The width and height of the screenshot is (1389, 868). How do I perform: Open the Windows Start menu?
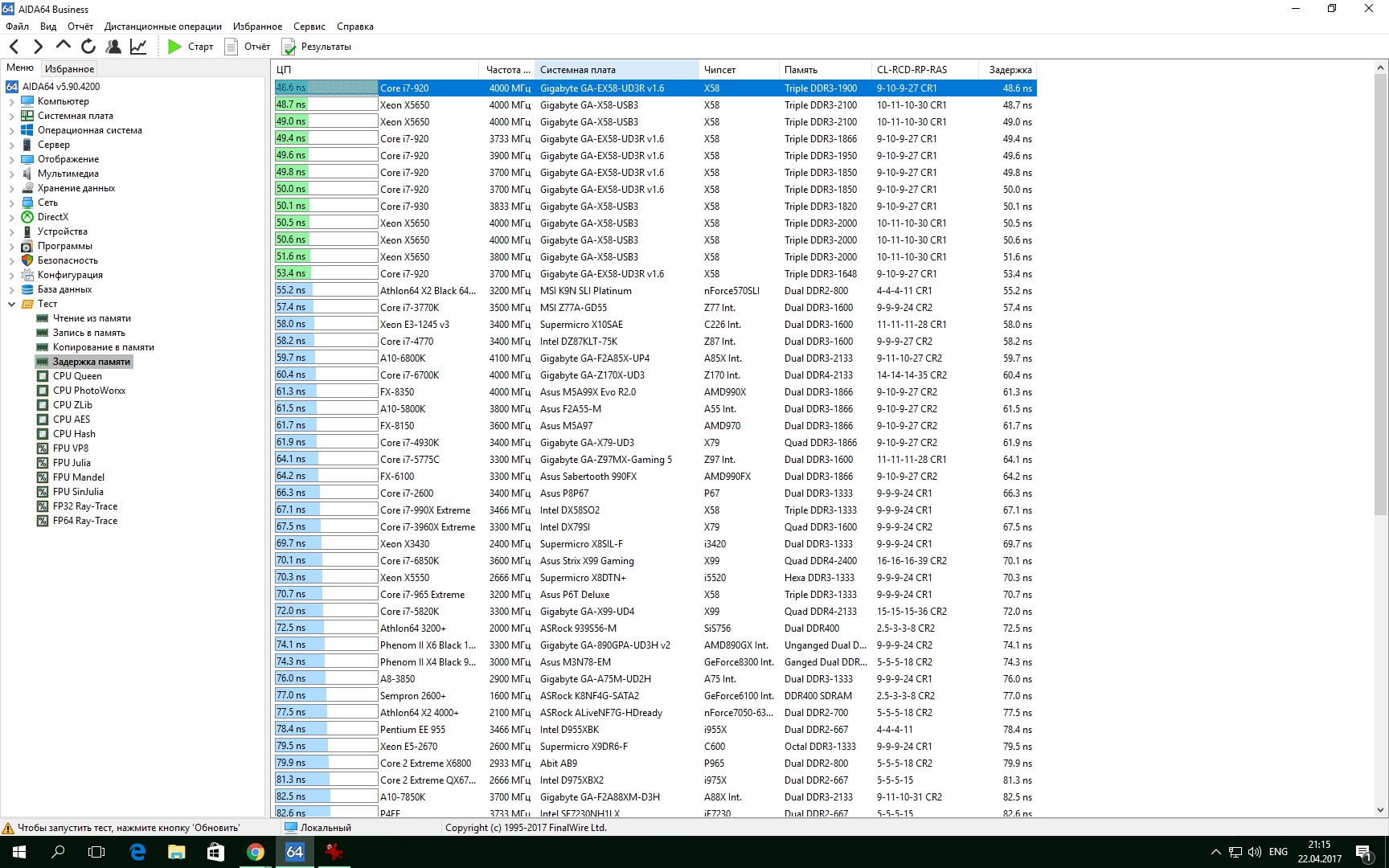19,852
